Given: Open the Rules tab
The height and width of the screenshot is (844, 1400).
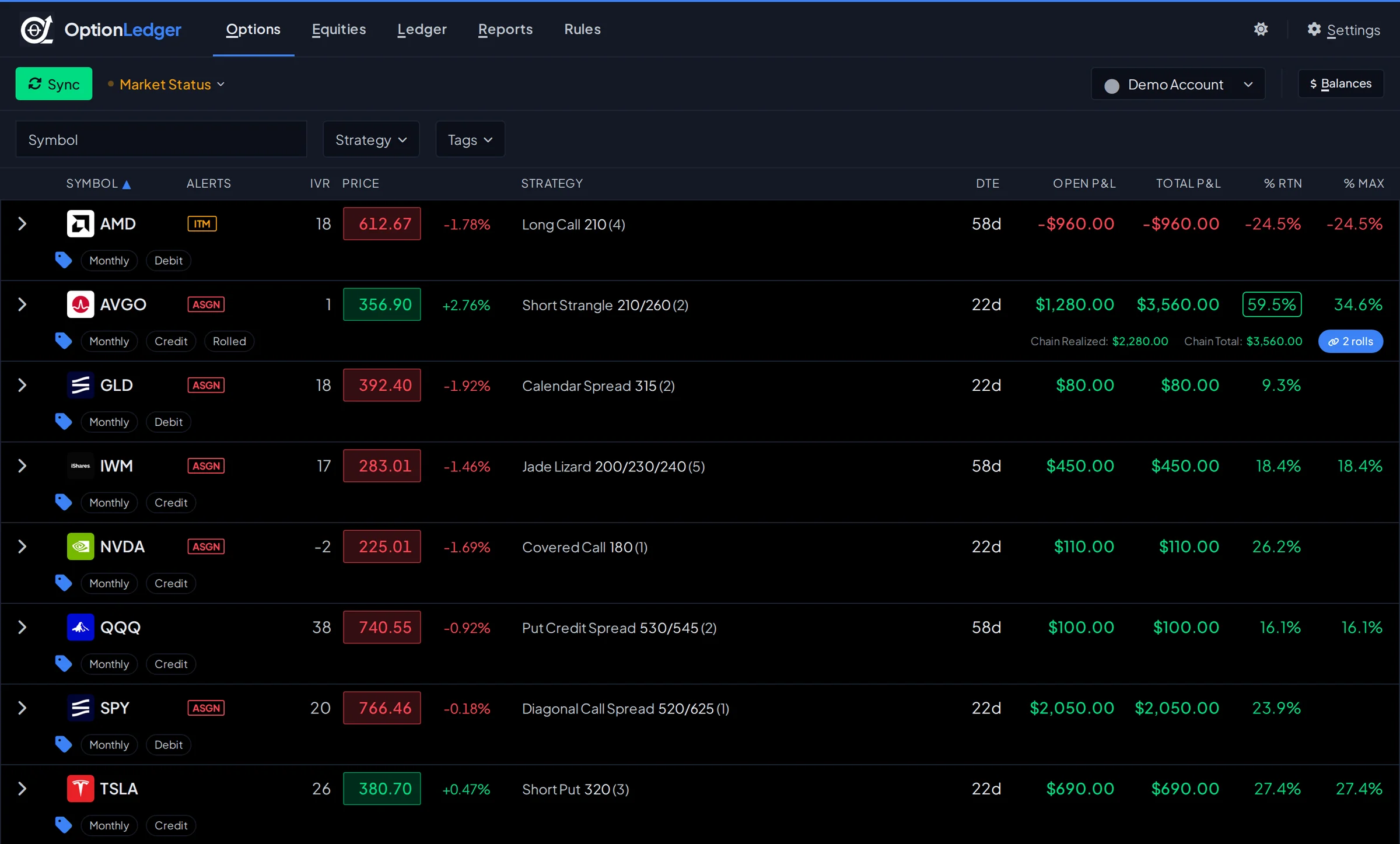Looking at the screenshot, I should click(582, 29).
